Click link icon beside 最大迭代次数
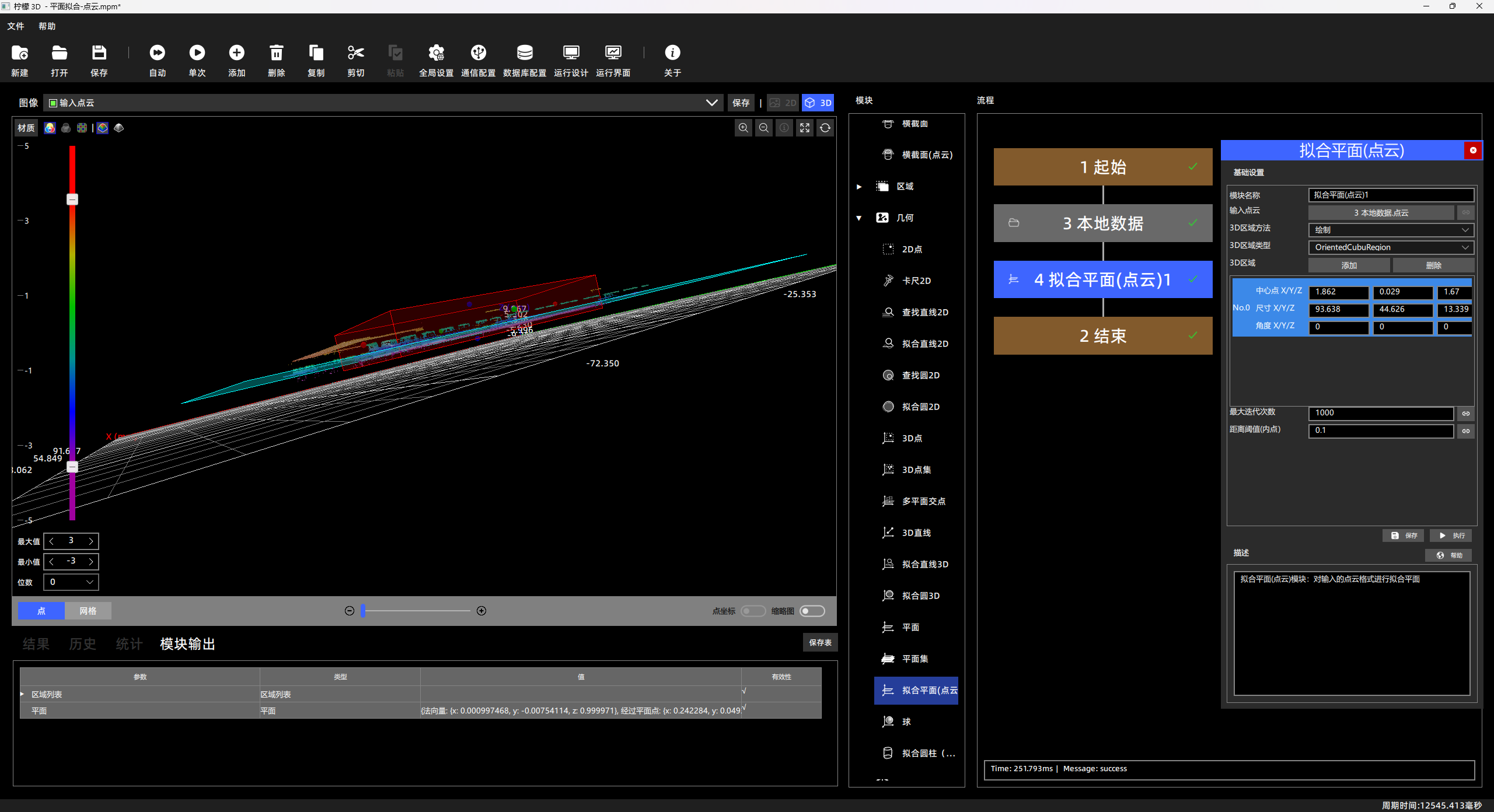 tap(1466, 414)
